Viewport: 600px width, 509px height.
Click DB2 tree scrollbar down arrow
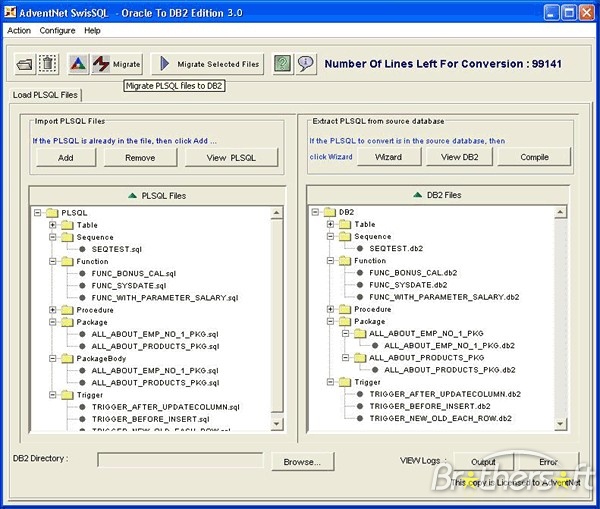[561, 423]
